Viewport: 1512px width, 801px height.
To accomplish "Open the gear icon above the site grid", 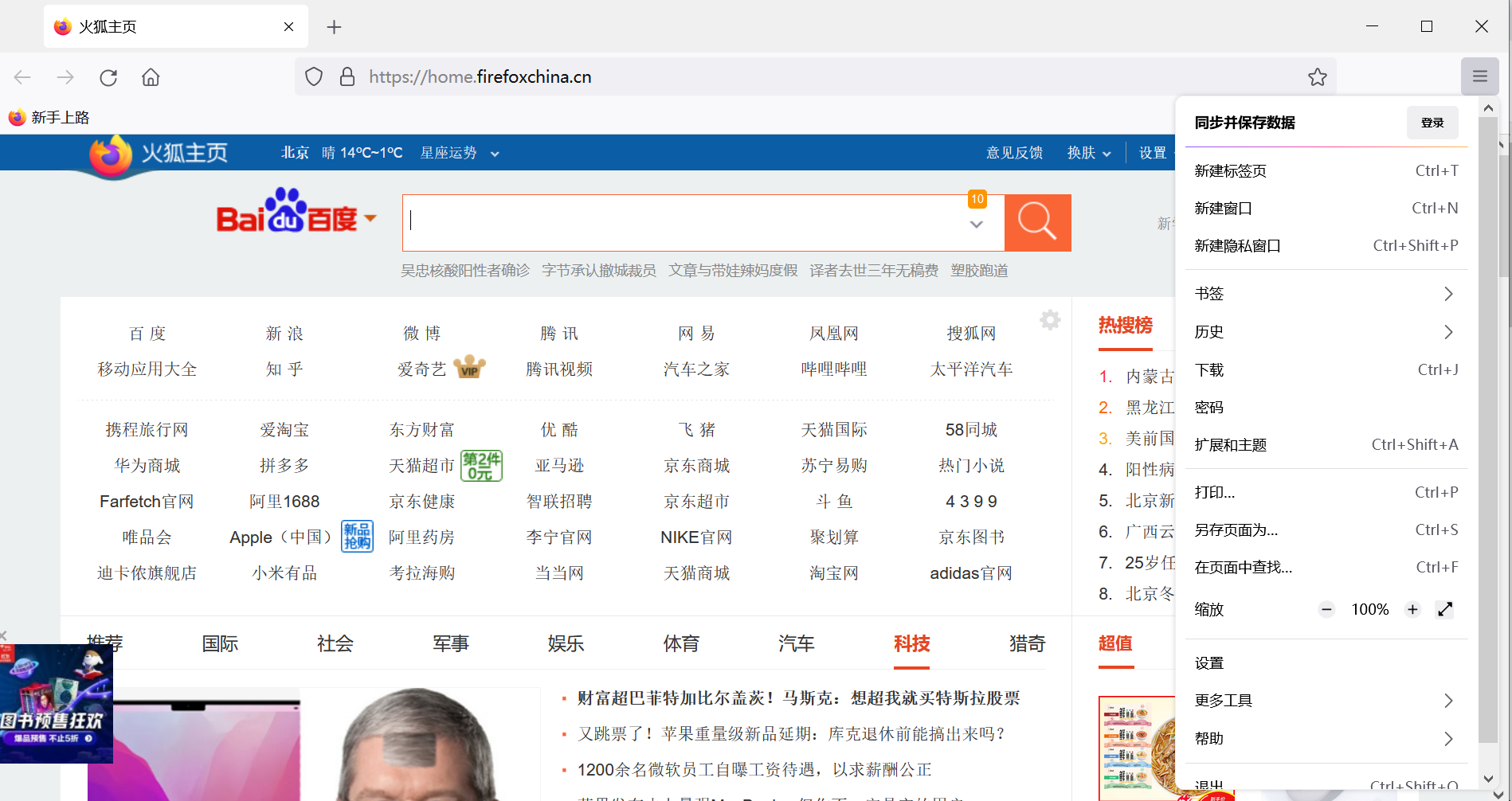I will (x=1049, y=319).
